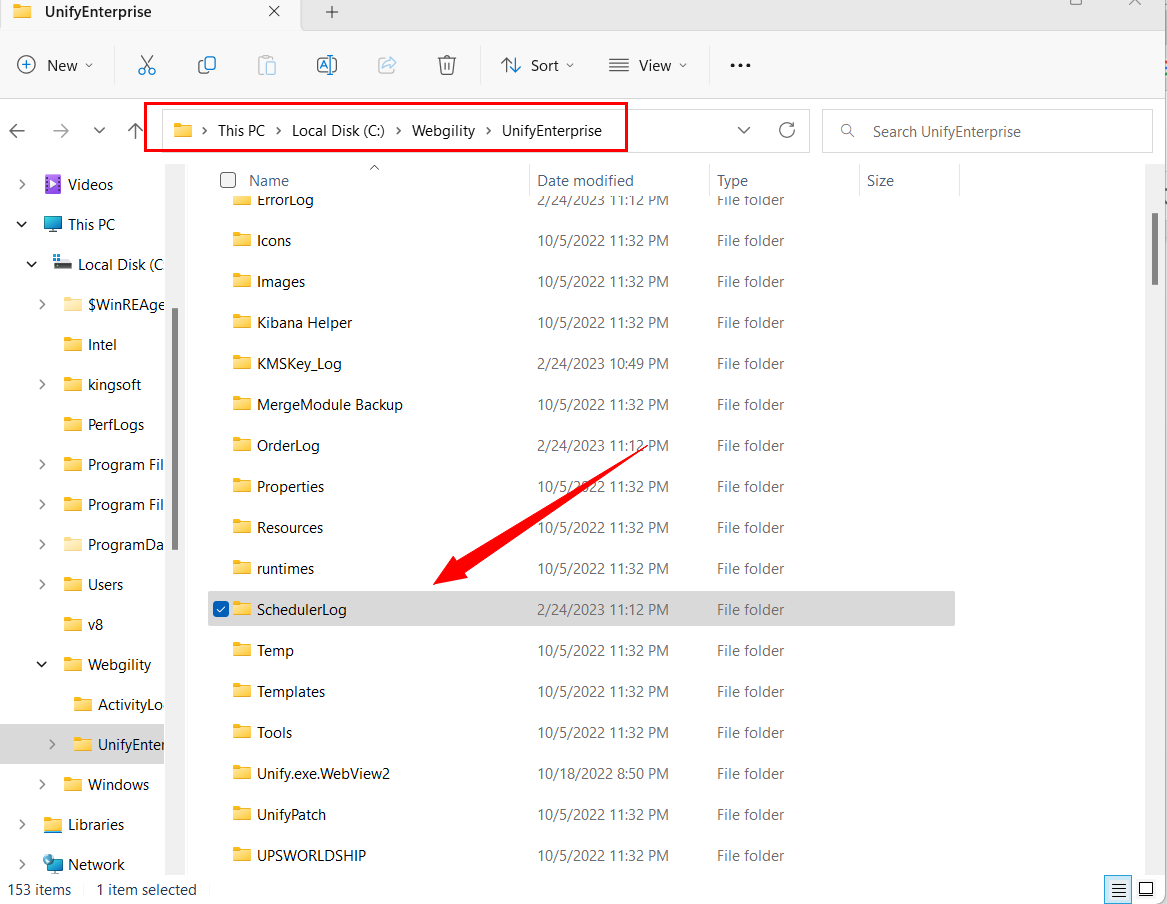Click the Videos library icon in sidebar

(52, 184)
